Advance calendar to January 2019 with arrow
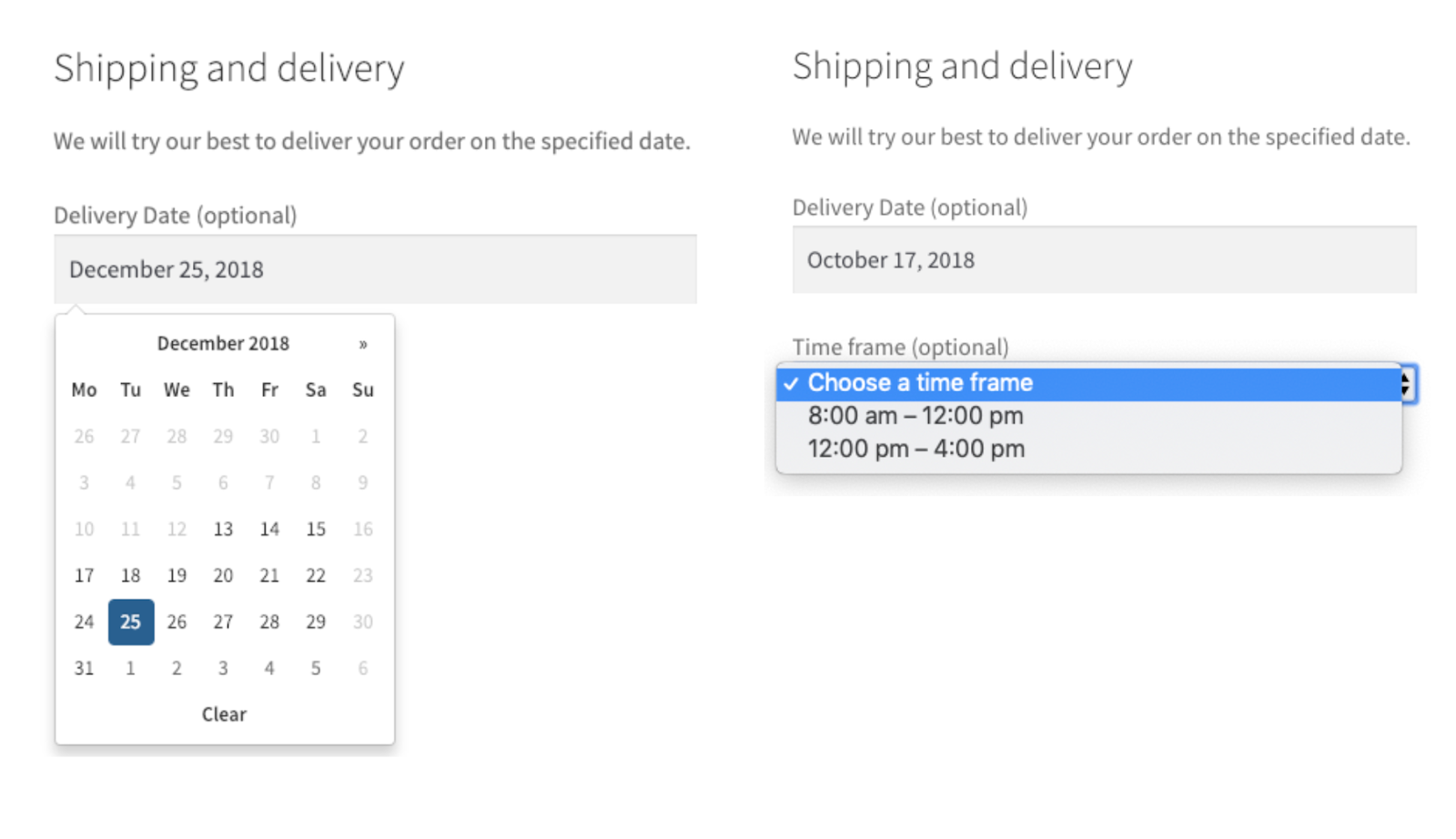 tap(363, 344)
